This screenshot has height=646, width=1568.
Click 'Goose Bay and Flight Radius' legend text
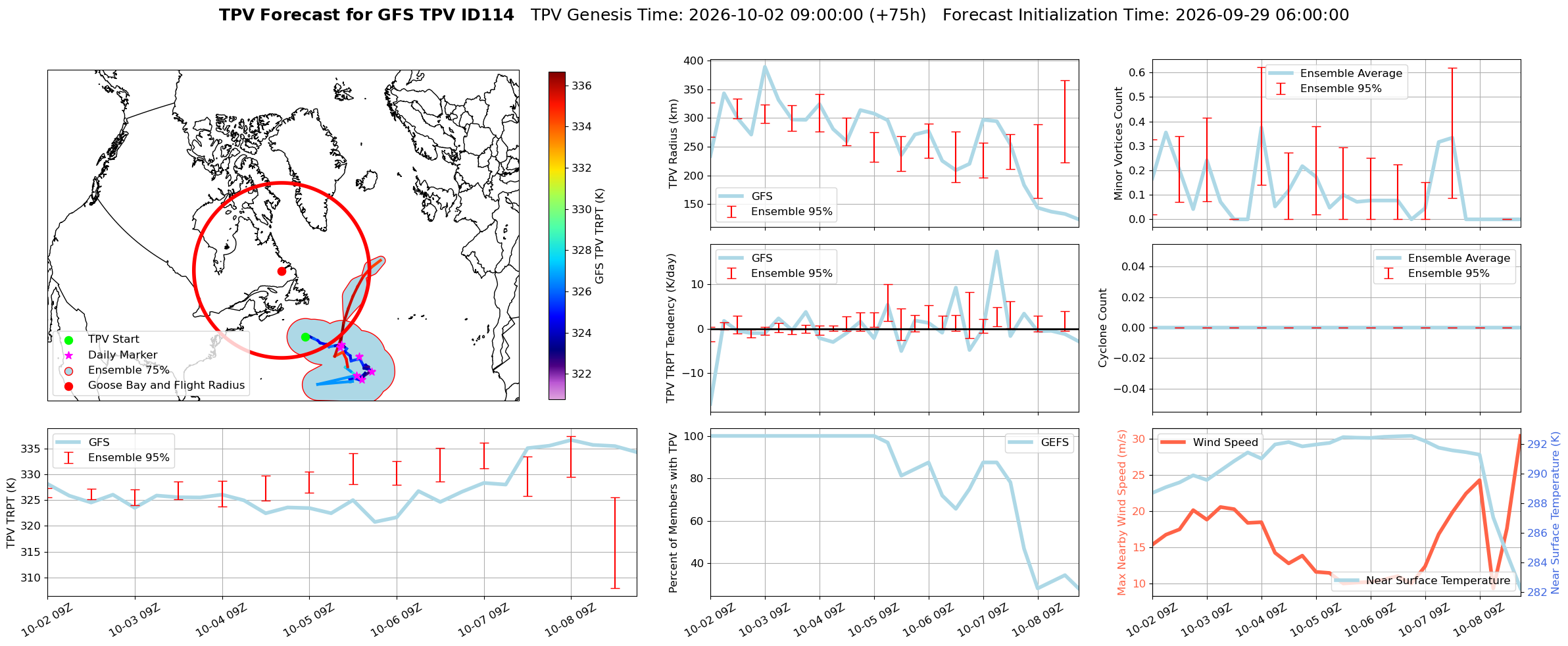tap(166, 385)
